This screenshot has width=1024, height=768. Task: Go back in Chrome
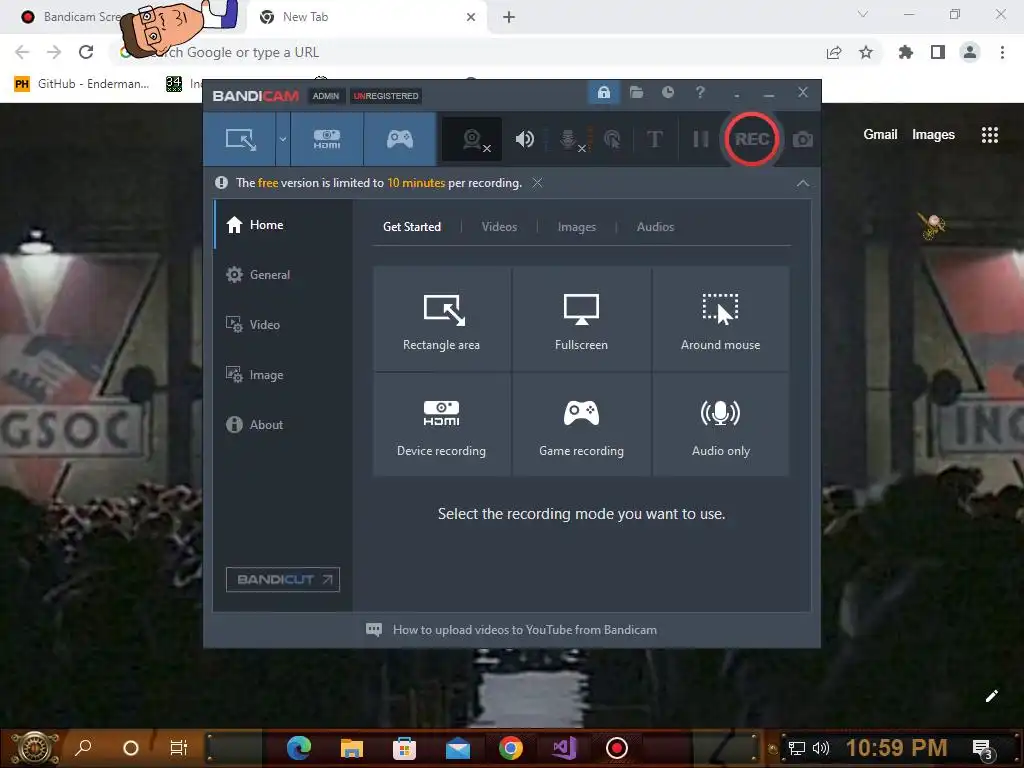click(22, 52)
